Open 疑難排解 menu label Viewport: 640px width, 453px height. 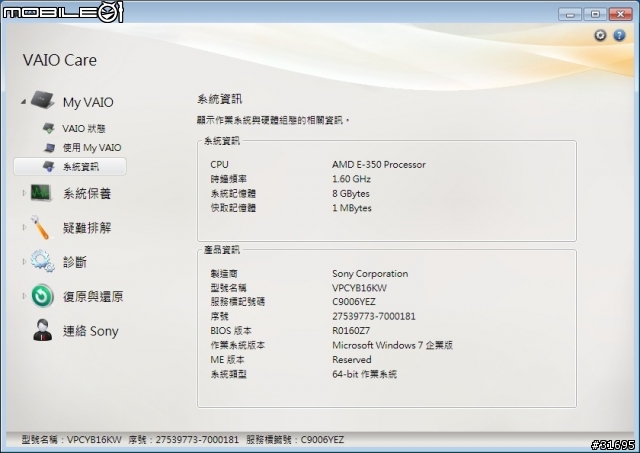coord(87,228)
